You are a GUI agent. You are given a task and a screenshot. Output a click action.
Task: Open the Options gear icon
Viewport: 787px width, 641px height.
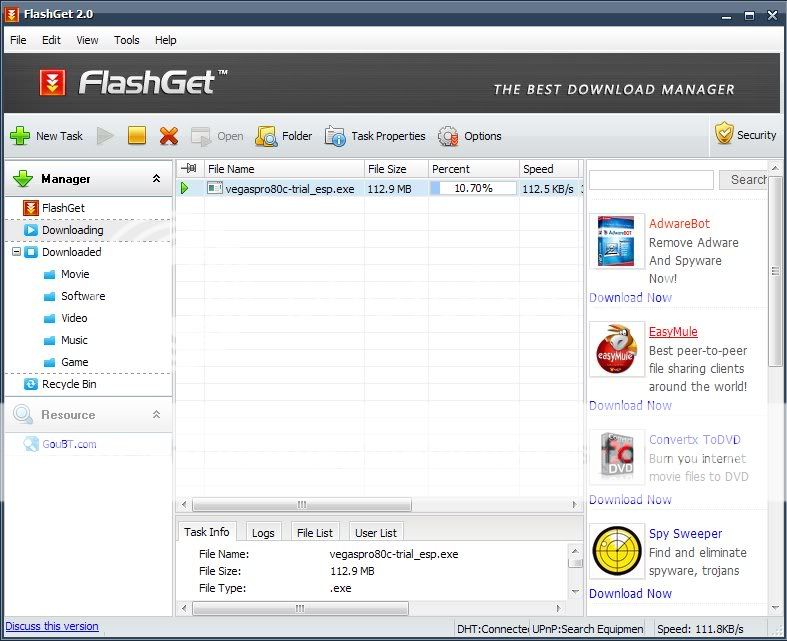click(x=448, y=136)
